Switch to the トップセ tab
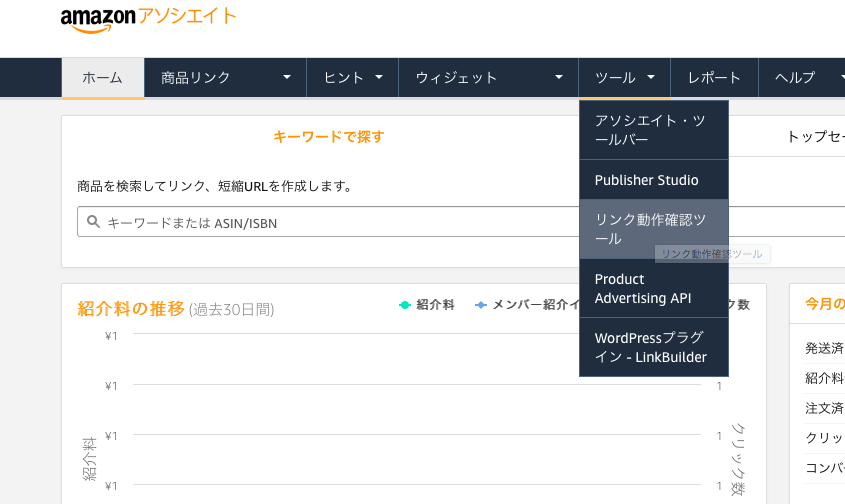The height and width of the screenshot is (504, 845). coord(815,137)
